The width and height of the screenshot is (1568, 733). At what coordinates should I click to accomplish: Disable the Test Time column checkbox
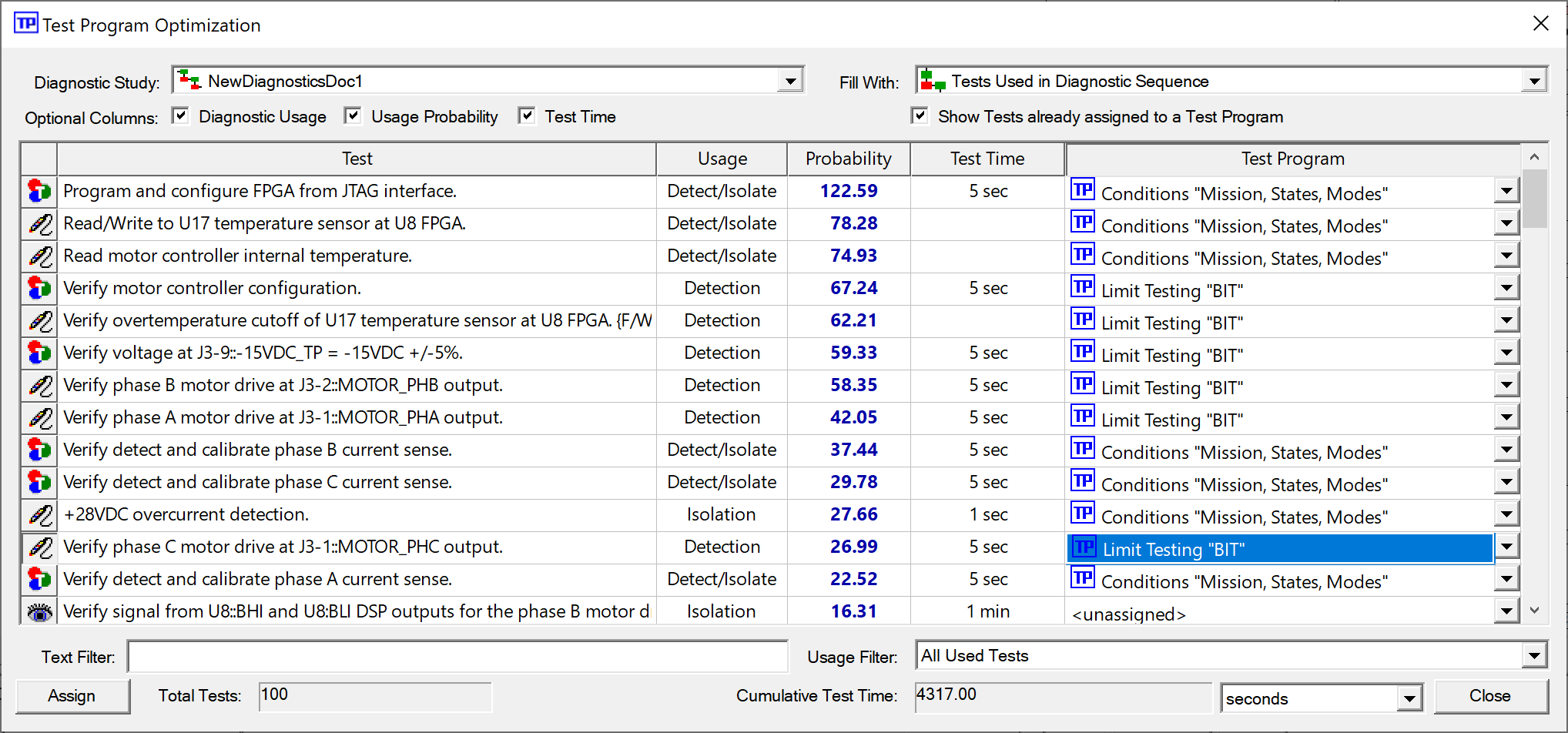point(527,116)
